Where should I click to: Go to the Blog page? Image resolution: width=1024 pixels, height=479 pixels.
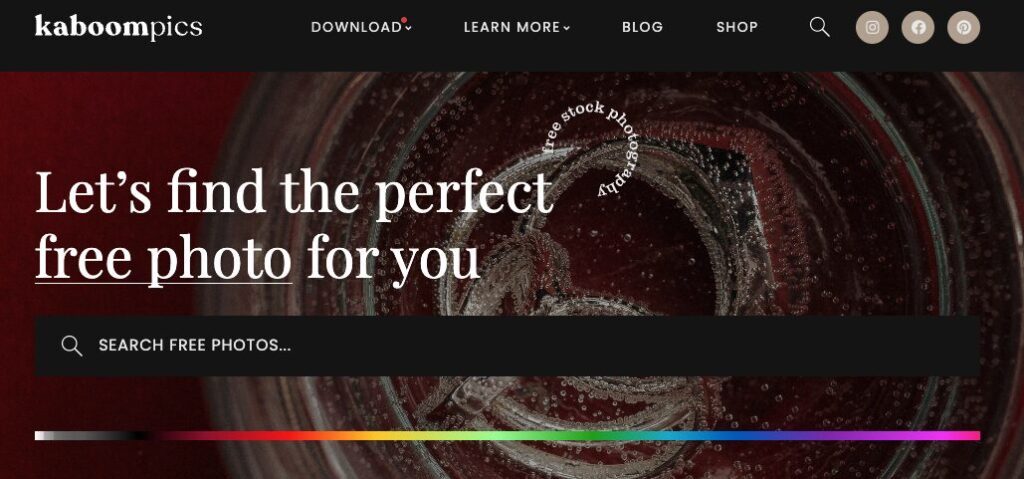pyautogui.click(x=642, y=27)
